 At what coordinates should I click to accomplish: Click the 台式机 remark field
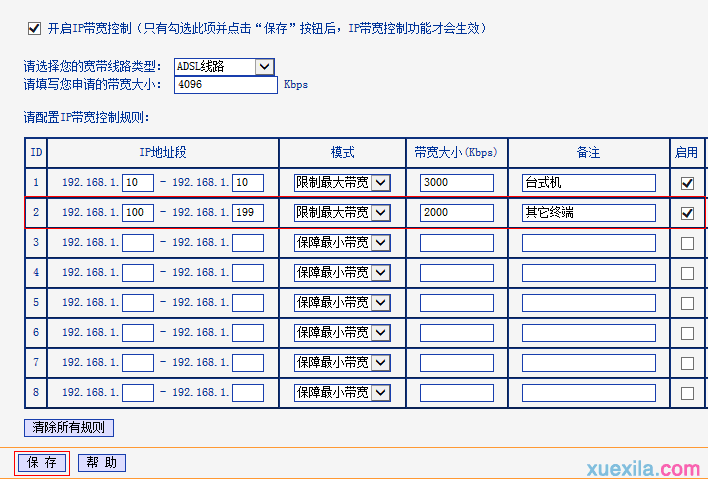tap(589, 182)
